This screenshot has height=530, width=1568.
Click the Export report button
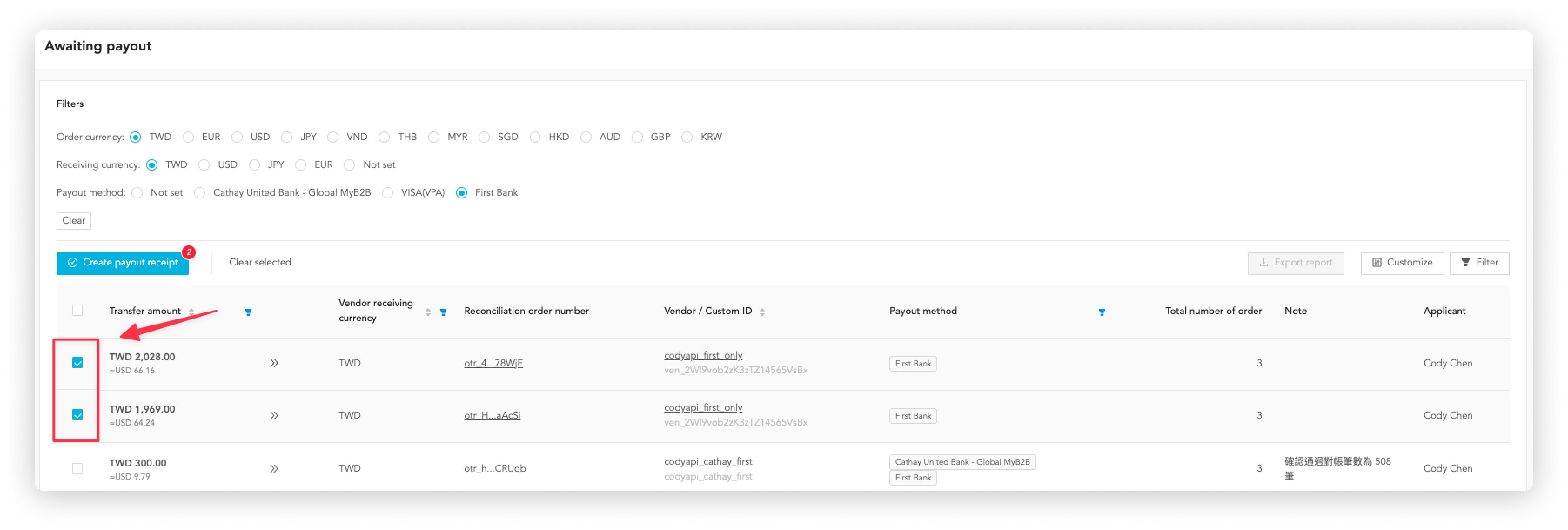pos(1296,263)
